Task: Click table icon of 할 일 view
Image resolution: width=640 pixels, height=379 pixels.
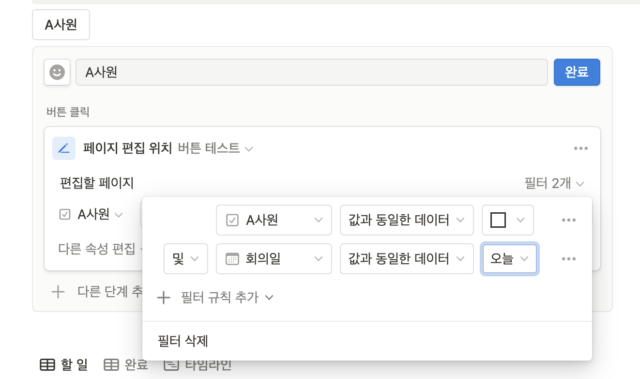Action: pos(47,365)
